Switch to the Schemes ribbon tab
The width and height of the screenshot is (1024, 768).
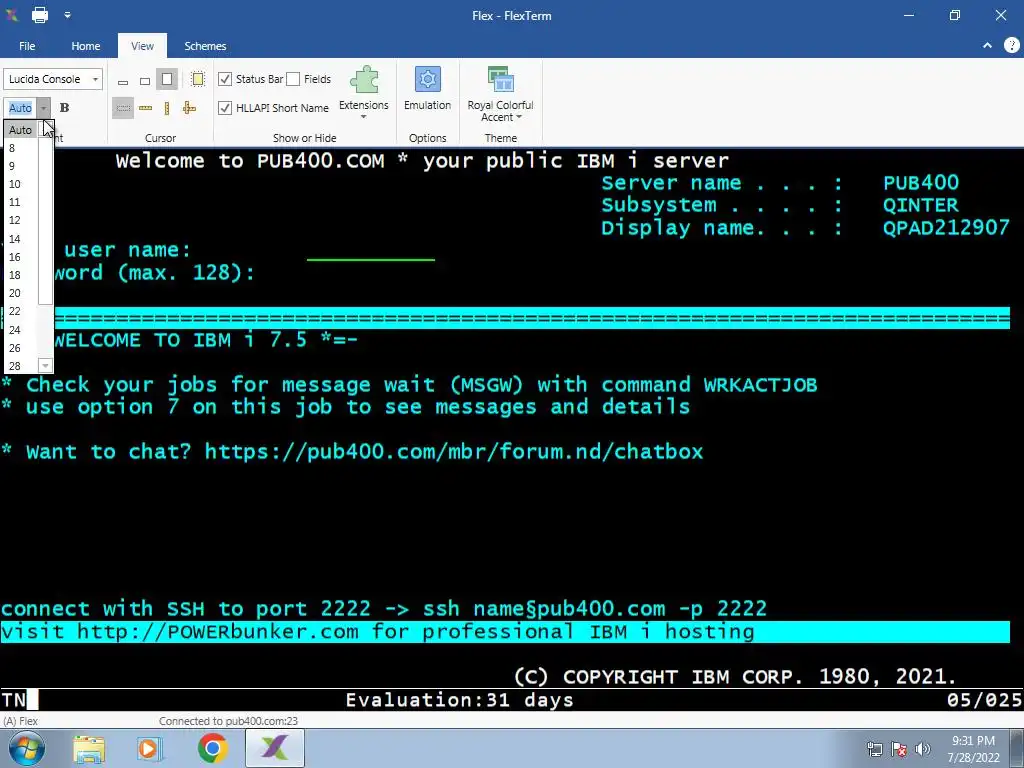205,46
